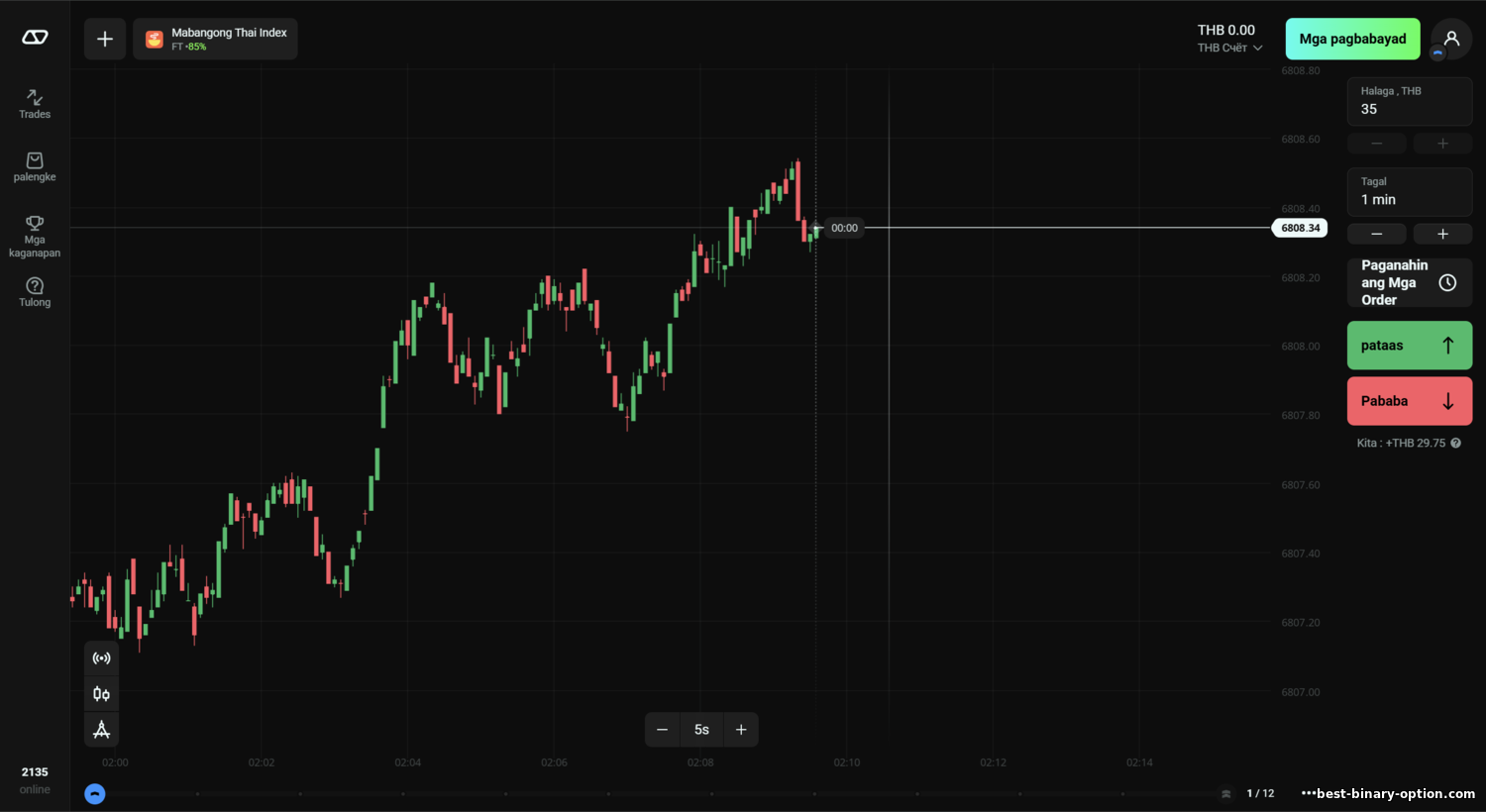
Task: Click the 00:00 countdown timer marker
Action: pyautogui.click(x=844, y=228)
